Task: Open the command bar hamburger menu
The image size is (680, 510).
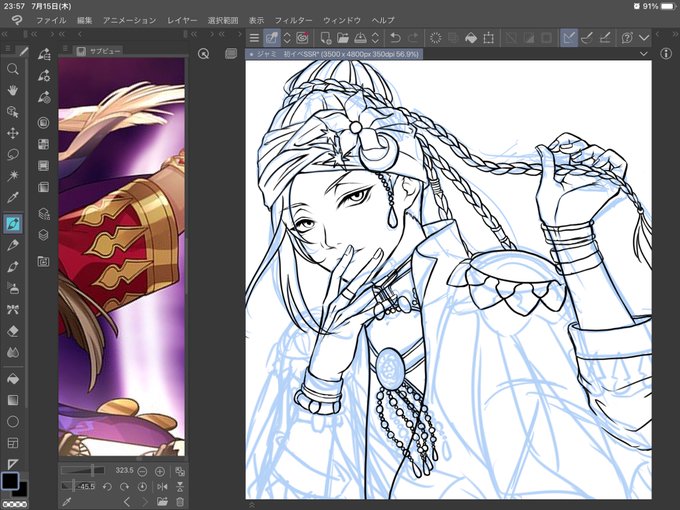Action: (x=254, y=38)
